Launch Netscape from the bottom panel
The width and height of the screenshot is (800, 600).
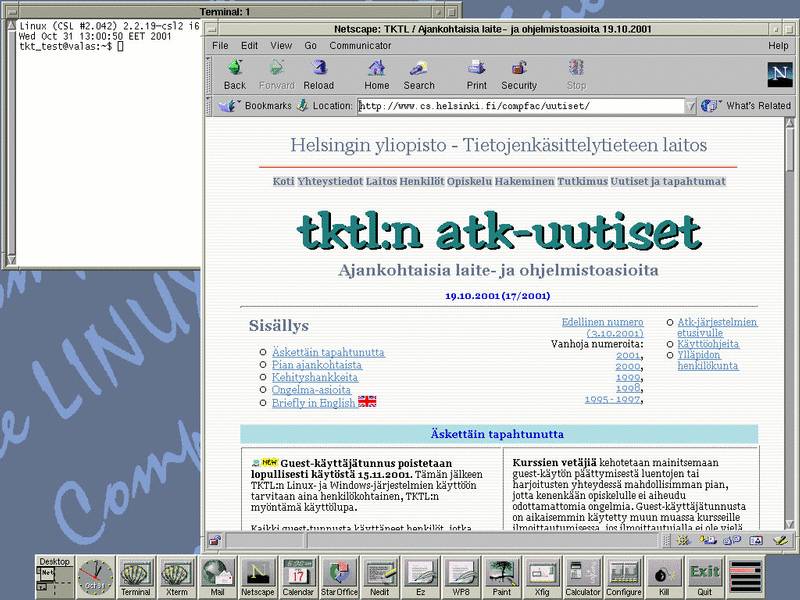pos(258,577)
